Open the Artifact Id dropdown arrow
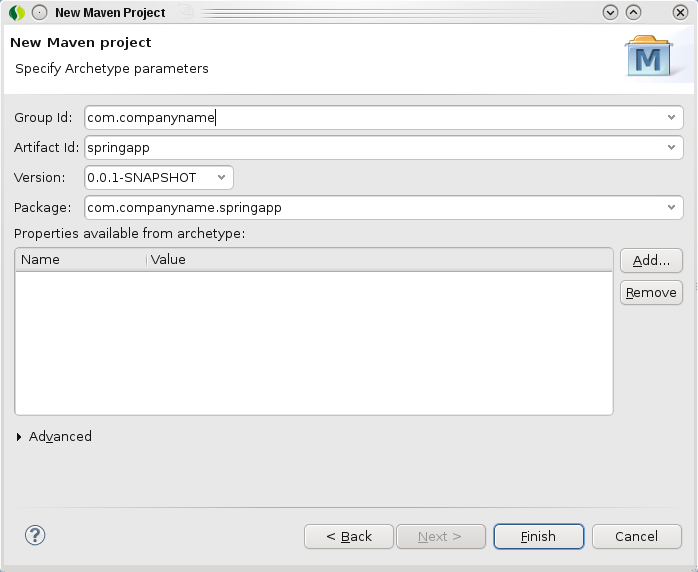 (671, 147)
